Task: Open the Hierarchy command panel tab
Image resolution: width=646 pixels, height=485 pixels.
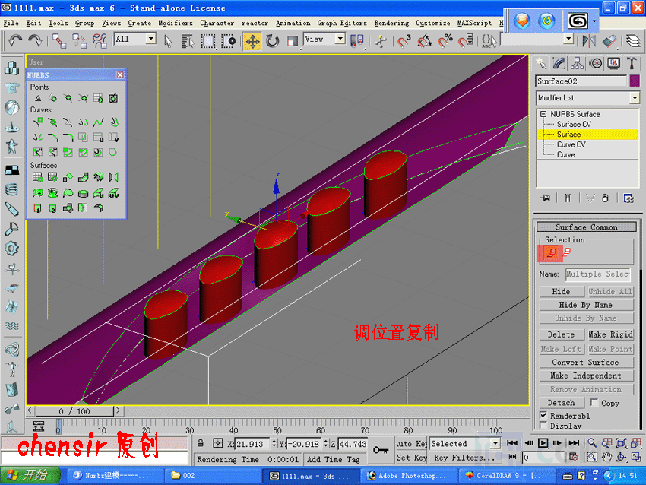Action: click(x=577, y=63)
